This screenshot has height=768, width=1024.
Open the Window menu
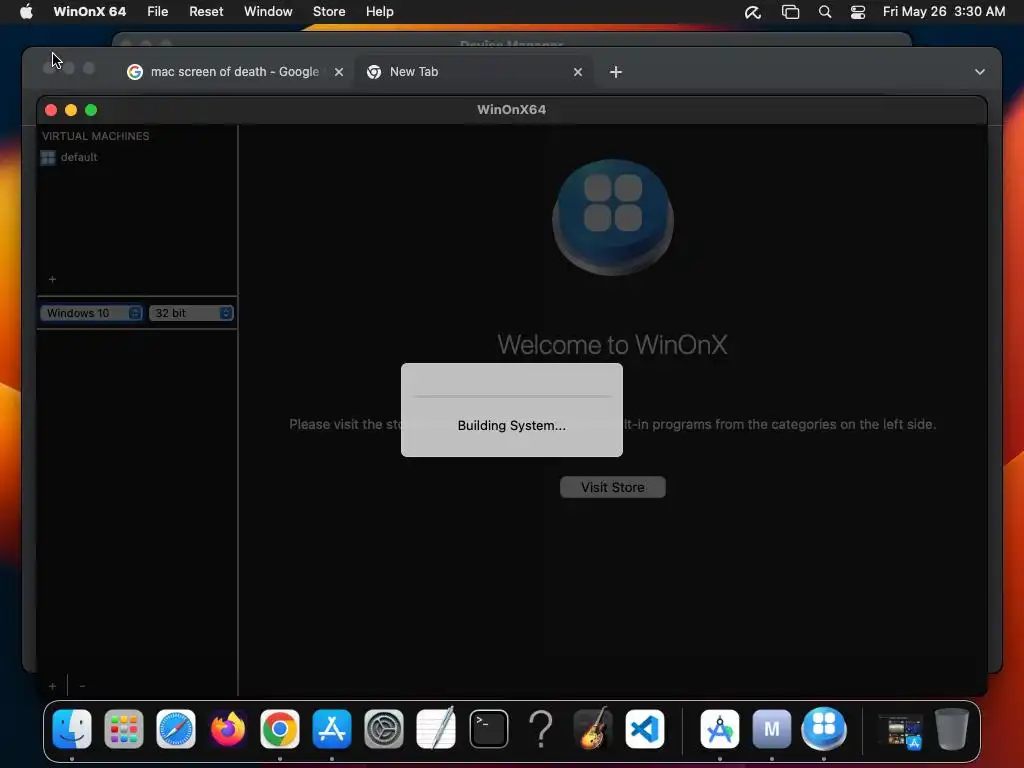tap(268, 12)
